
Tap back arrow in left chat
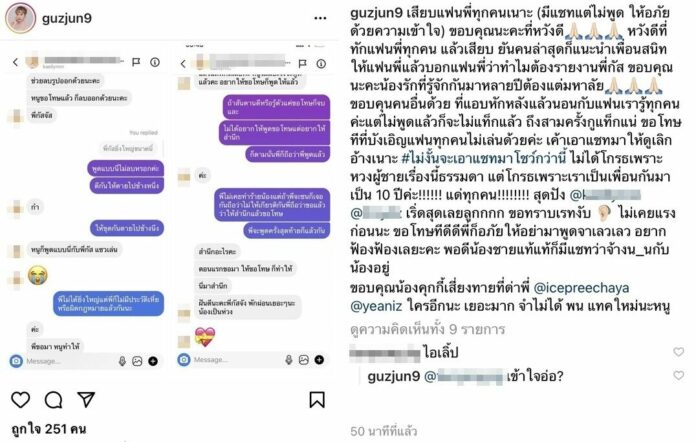(16, 62)
